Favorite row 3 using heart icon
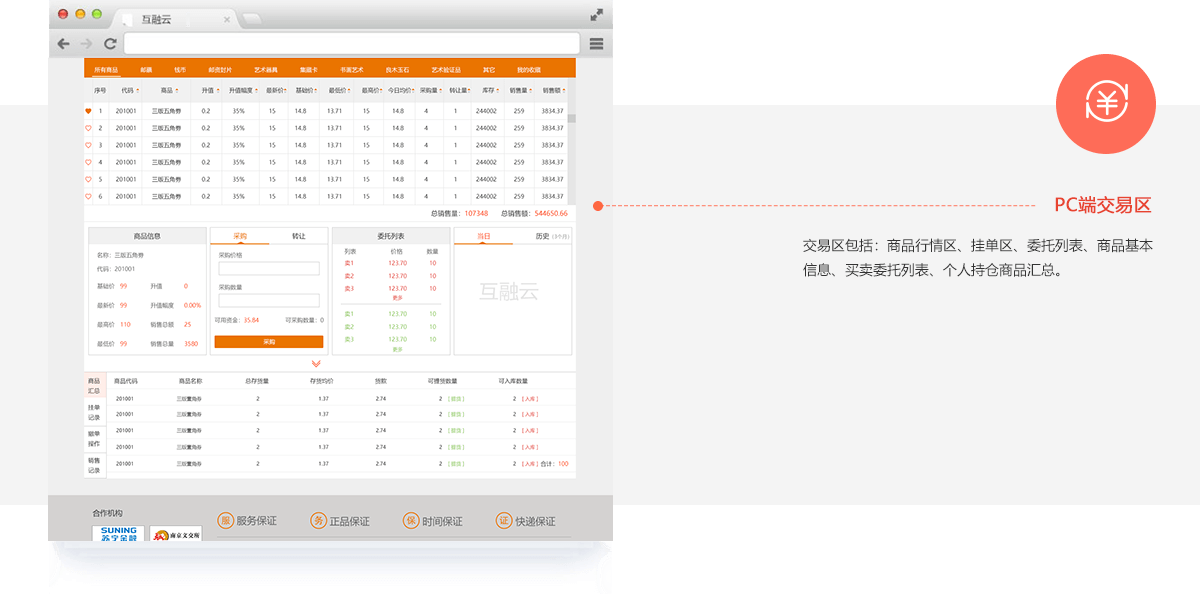This screenshot has width=1200, height=594. pos(89,145)
